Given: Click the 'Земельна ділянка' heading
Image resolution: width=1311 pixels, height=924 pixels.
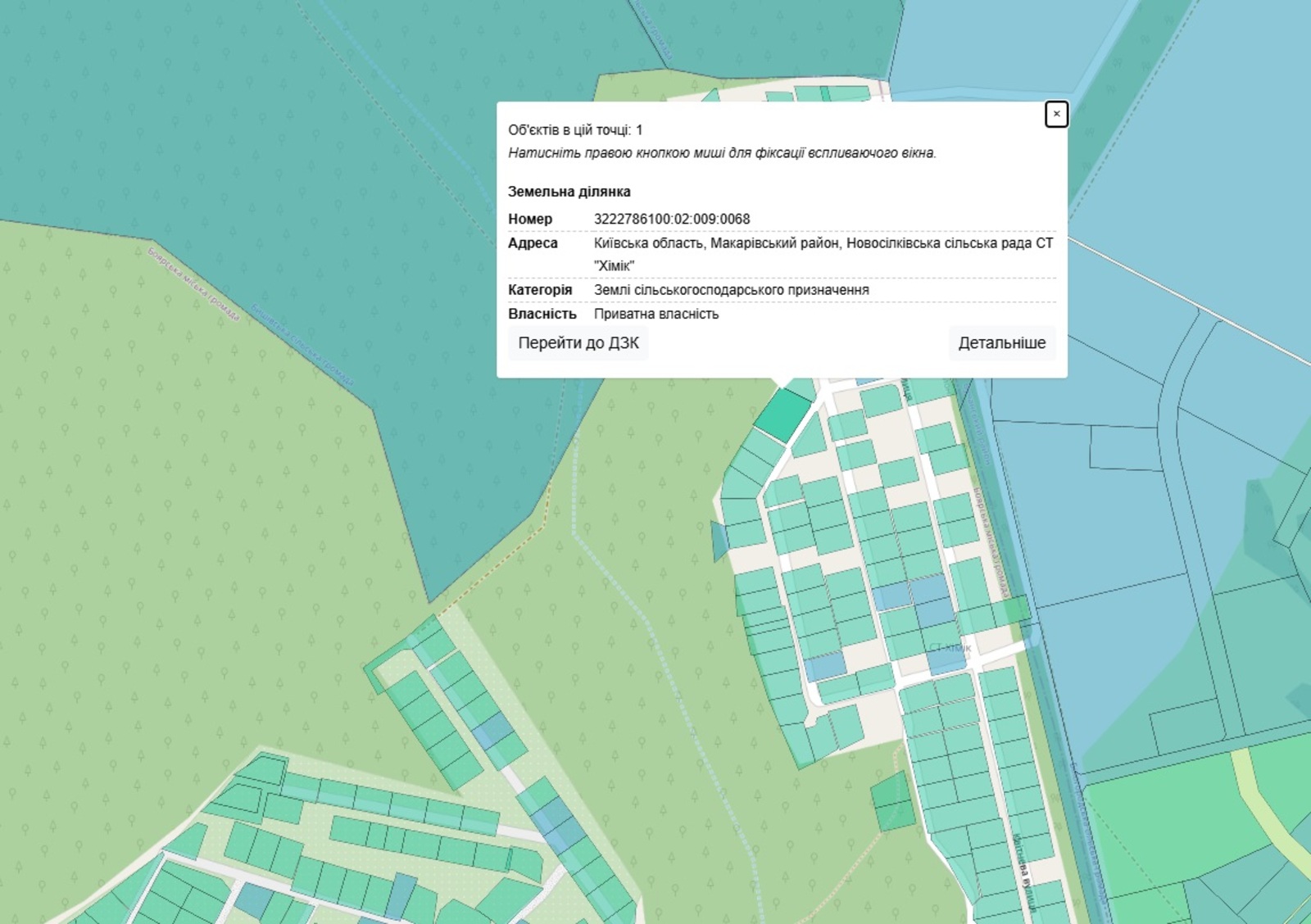Looking at the screenshot, I should pyautogui.click(x=569, y=192).
